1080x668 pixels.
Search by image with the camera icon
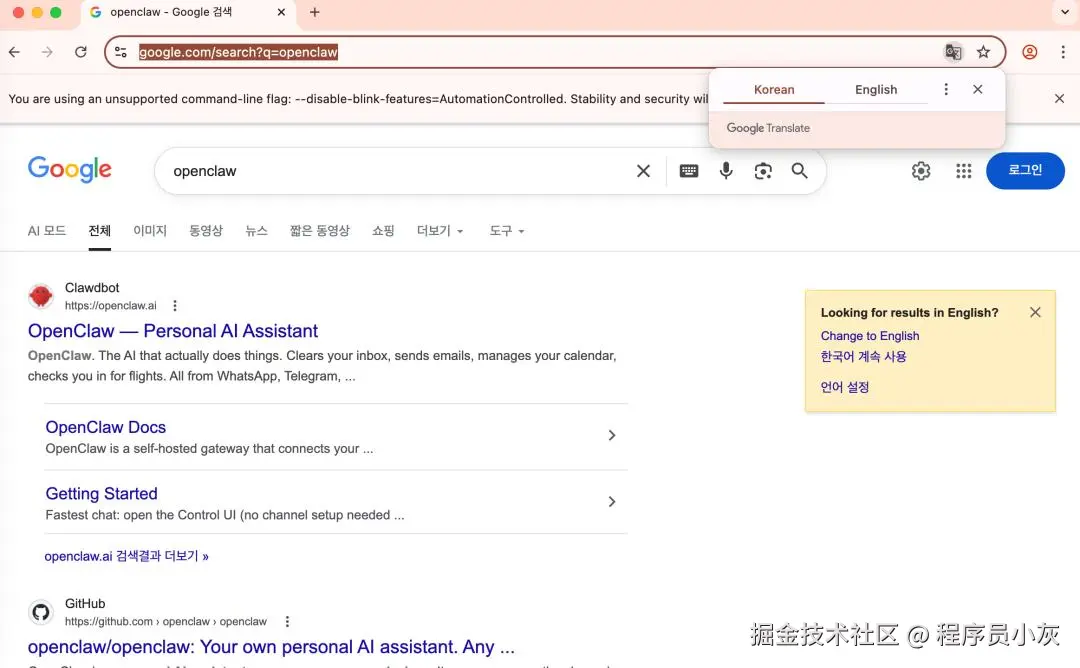pyautogui.click(x=762, y=171)
